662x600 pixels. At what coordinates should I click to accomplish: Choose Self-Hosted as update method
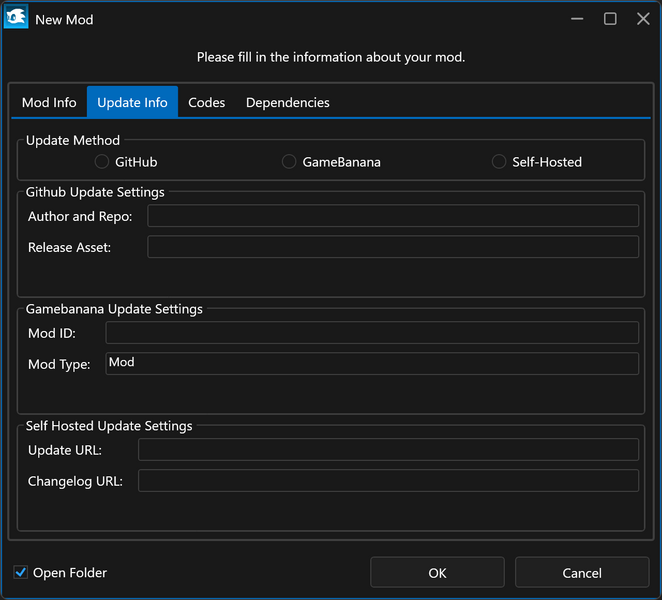pyautogui.click(x=499, y=161)
